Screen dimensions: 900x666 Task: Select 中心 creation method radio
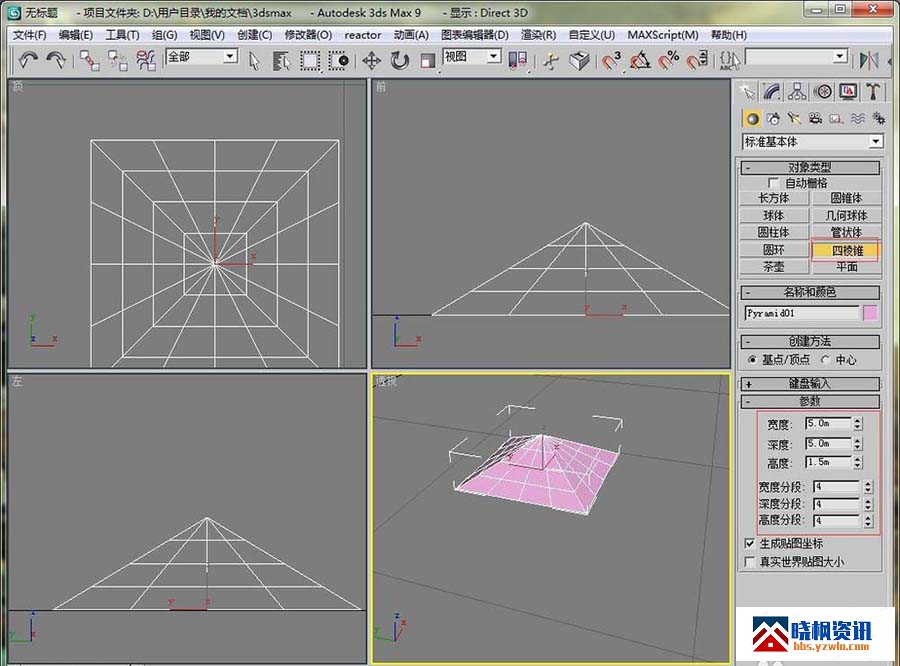[x=825, y=359]
